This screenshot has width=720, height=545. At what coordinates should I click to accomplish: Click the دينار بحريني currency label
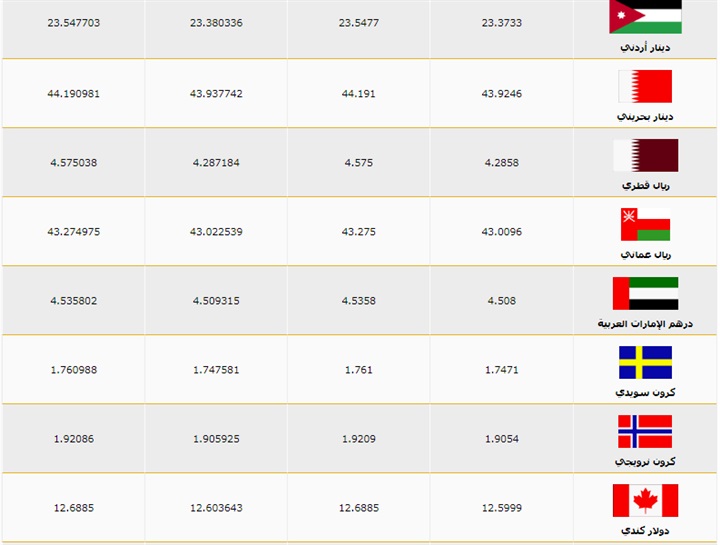pyautogui.click(x=645, y=116)
